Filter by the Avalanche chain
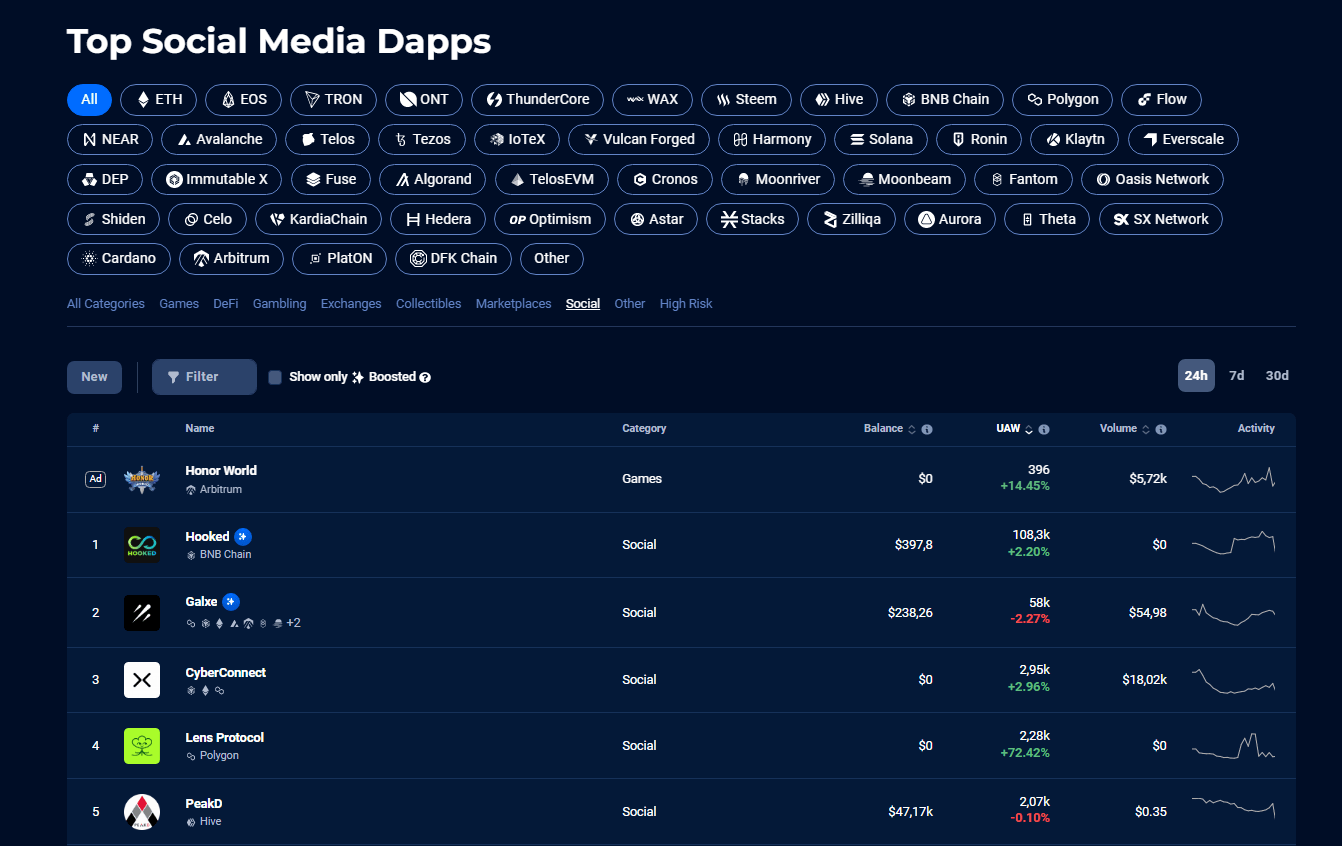1342x846 pixels. [219, 139]
